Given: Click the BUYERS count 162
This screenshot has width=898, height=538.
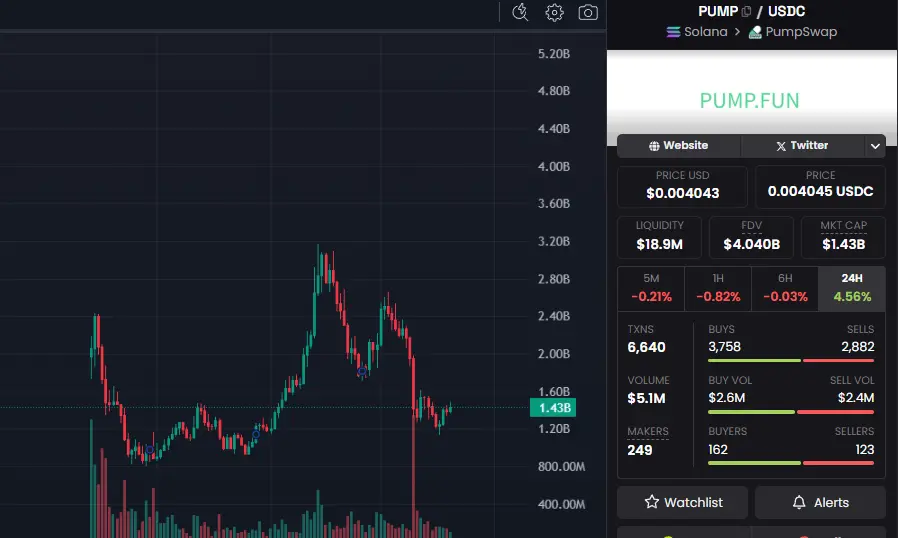Looking at the screenshot, I should (x=718, y=449).
